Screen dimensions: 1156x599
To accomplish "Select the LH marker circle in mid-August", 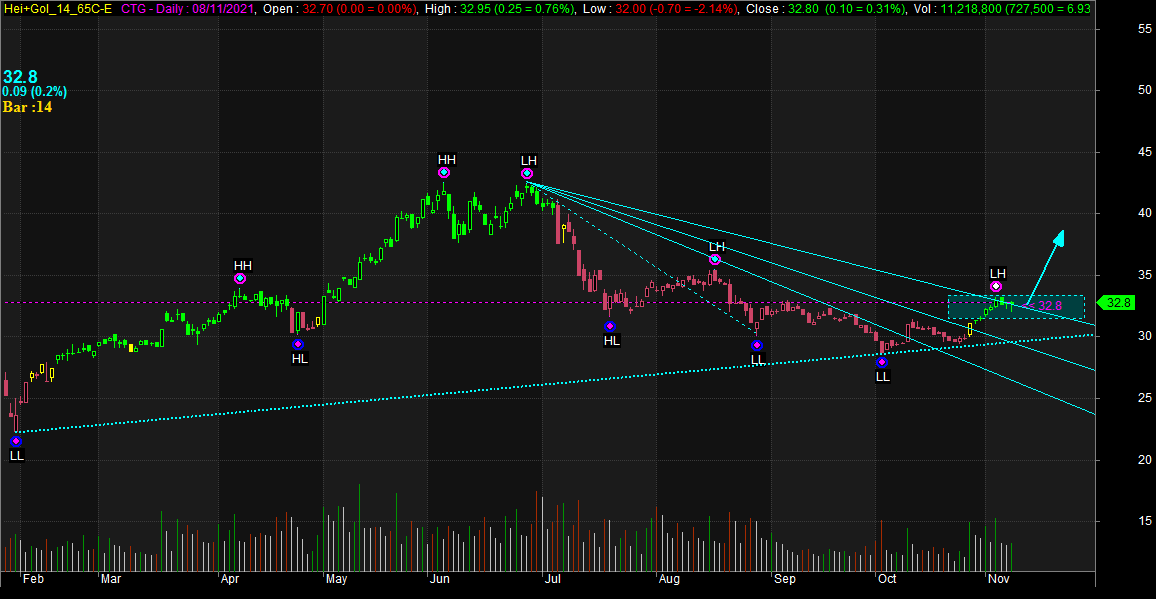I will tap(715, 259).
